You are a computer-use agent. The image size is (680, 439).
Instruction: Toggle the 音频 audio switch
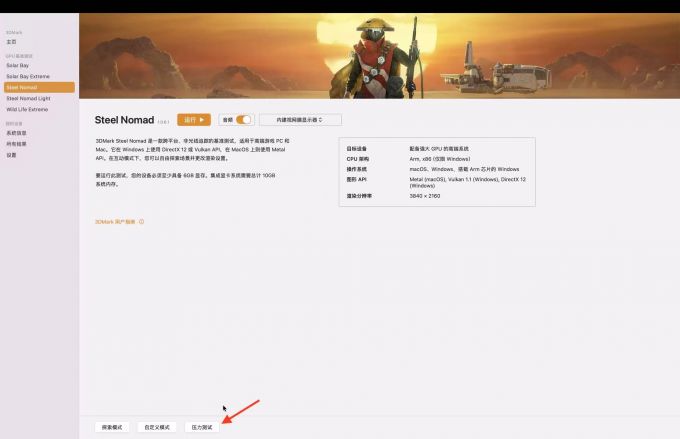(x=244, y=120)
